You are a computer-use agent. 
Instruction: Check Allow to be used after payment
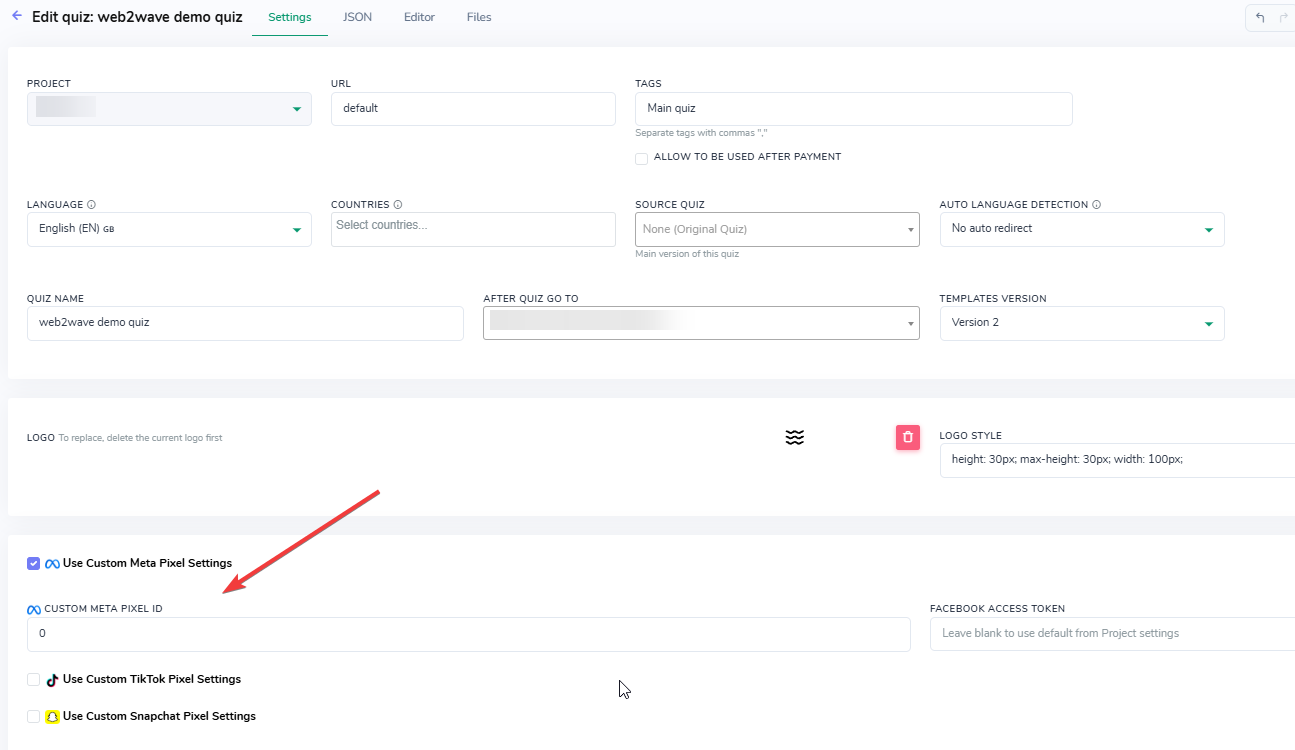coord(642,158)
